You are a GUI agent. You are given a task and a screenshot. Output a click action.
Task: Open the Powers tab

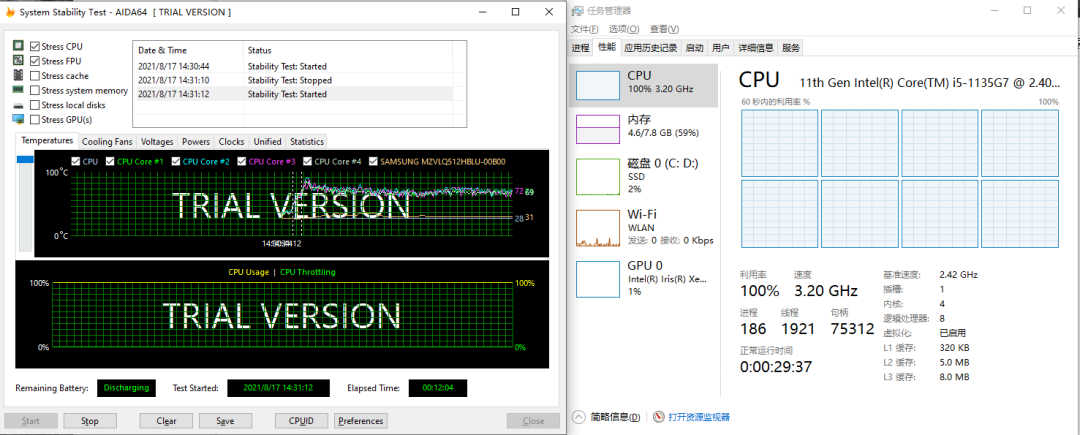196,142
